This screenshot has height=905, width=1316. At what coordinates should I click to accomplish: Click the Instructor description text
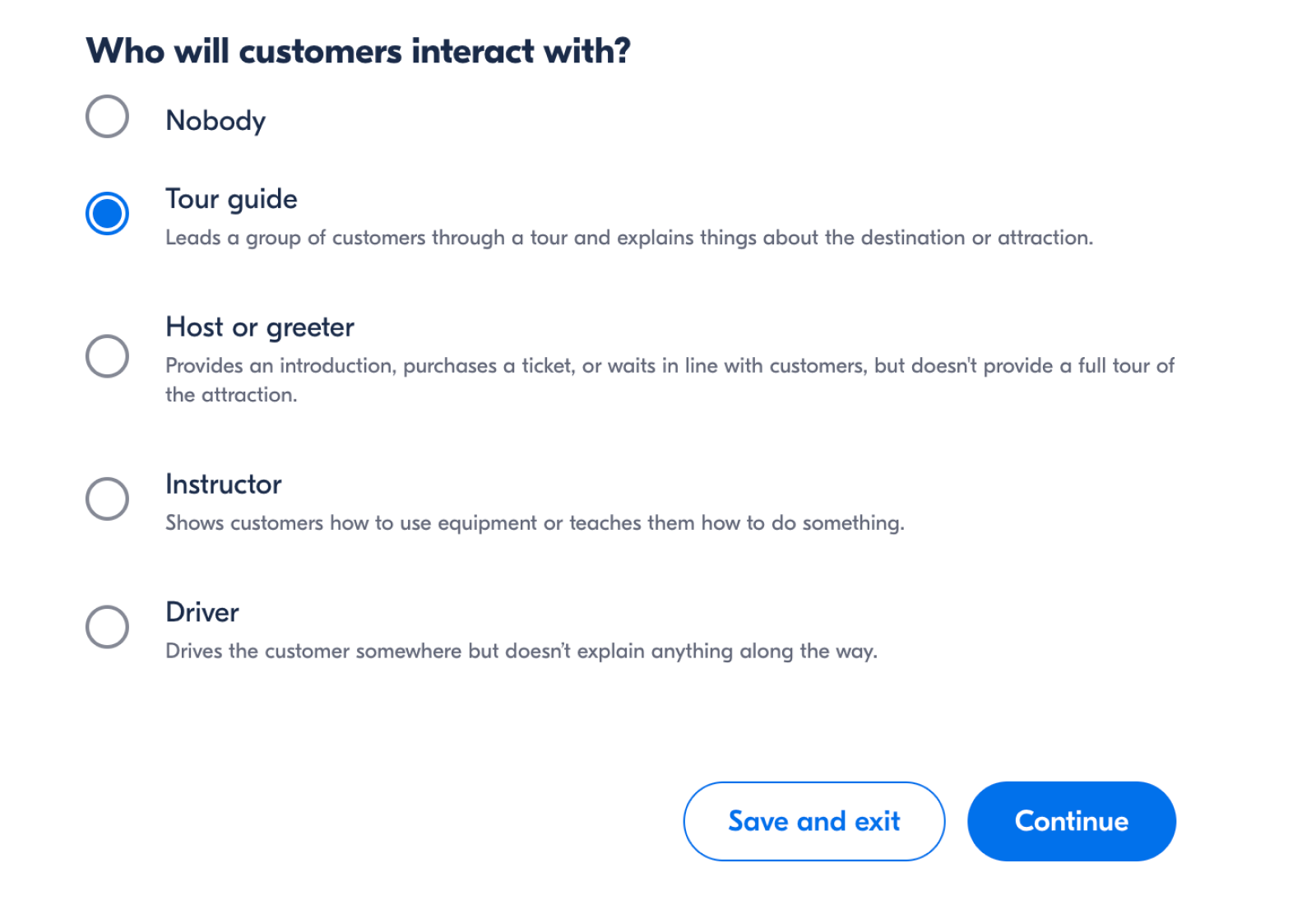point(535,522)
